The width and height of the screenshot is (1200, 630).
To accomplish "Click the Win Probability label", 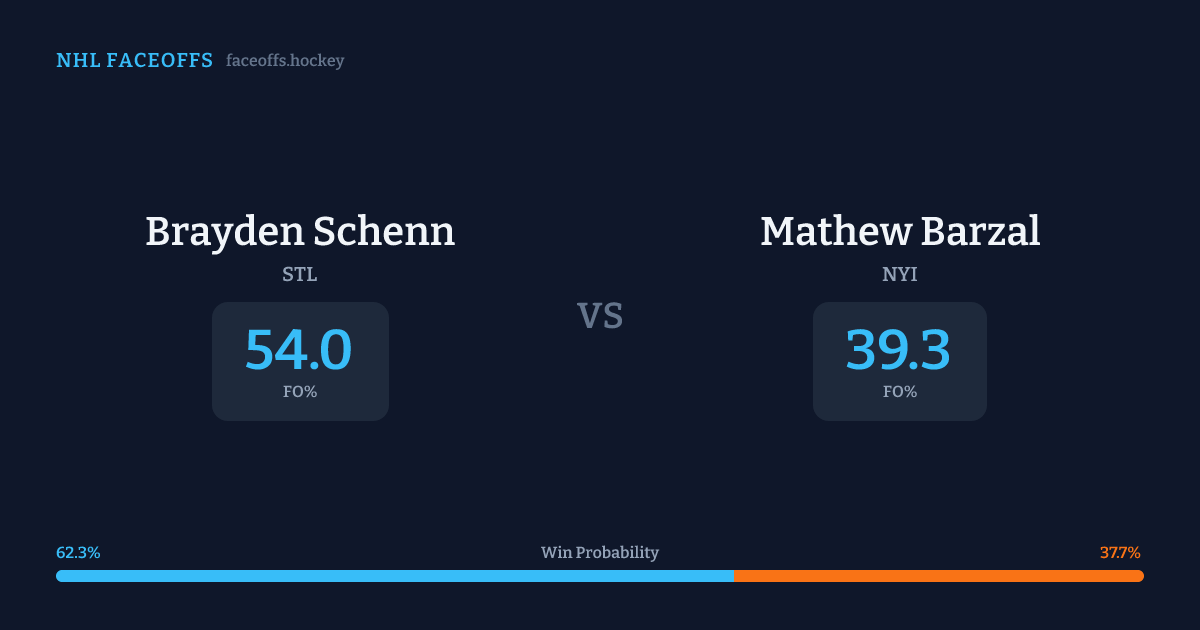I will click(x=600, y=552).
